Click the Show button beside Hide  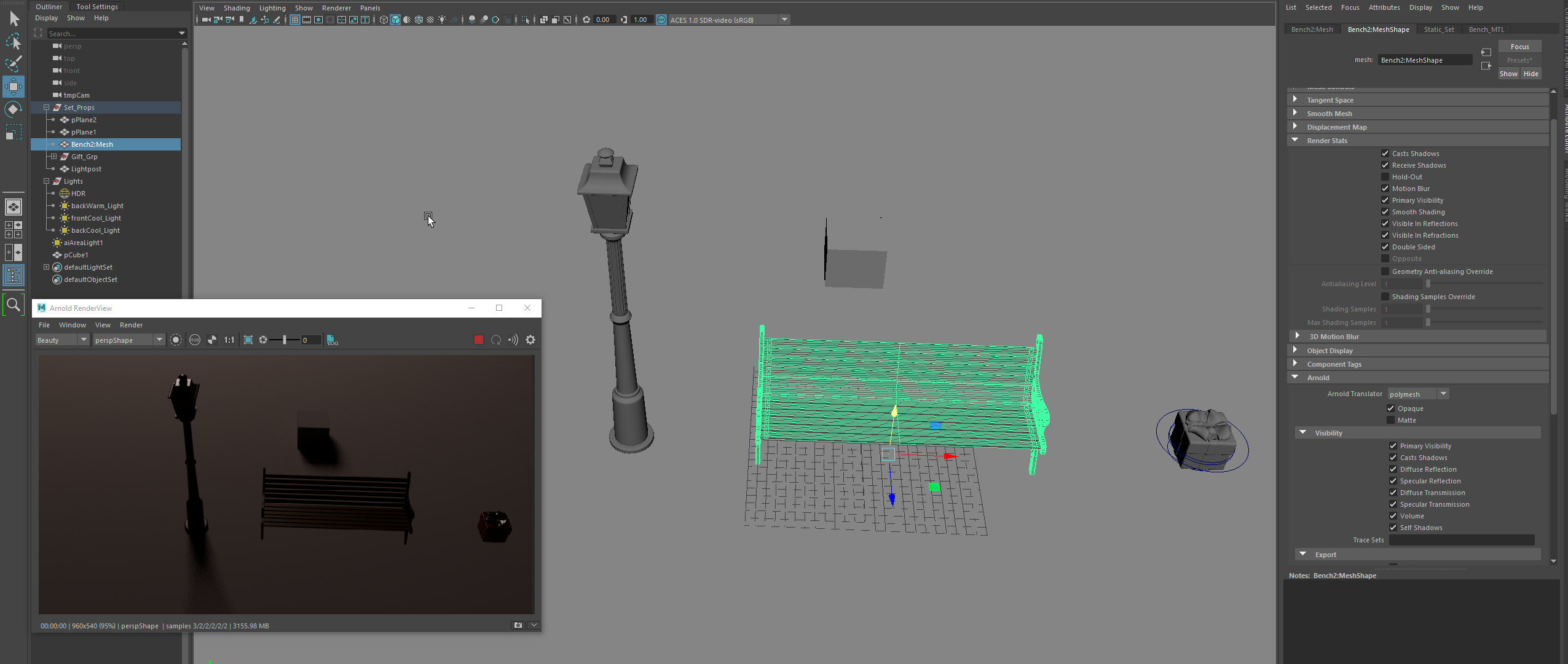pos(1508,74)
